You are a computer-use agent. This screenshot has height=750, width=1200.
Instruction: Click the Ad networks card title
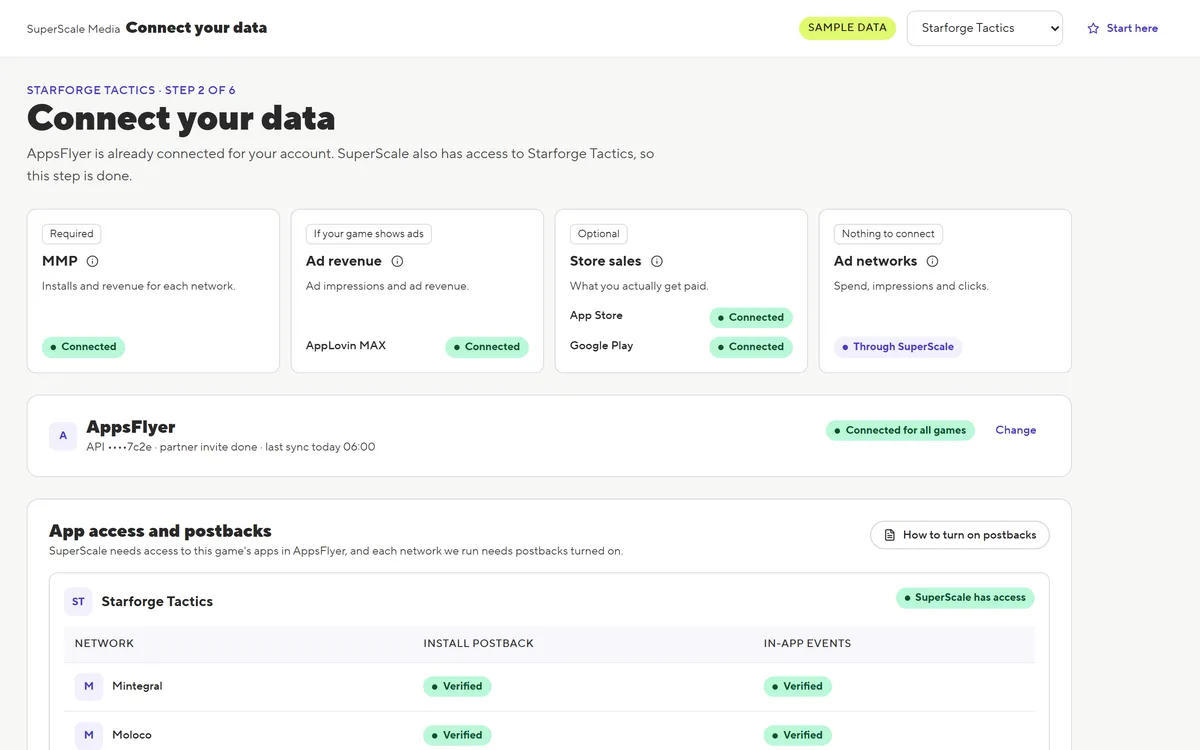(875, 261)
